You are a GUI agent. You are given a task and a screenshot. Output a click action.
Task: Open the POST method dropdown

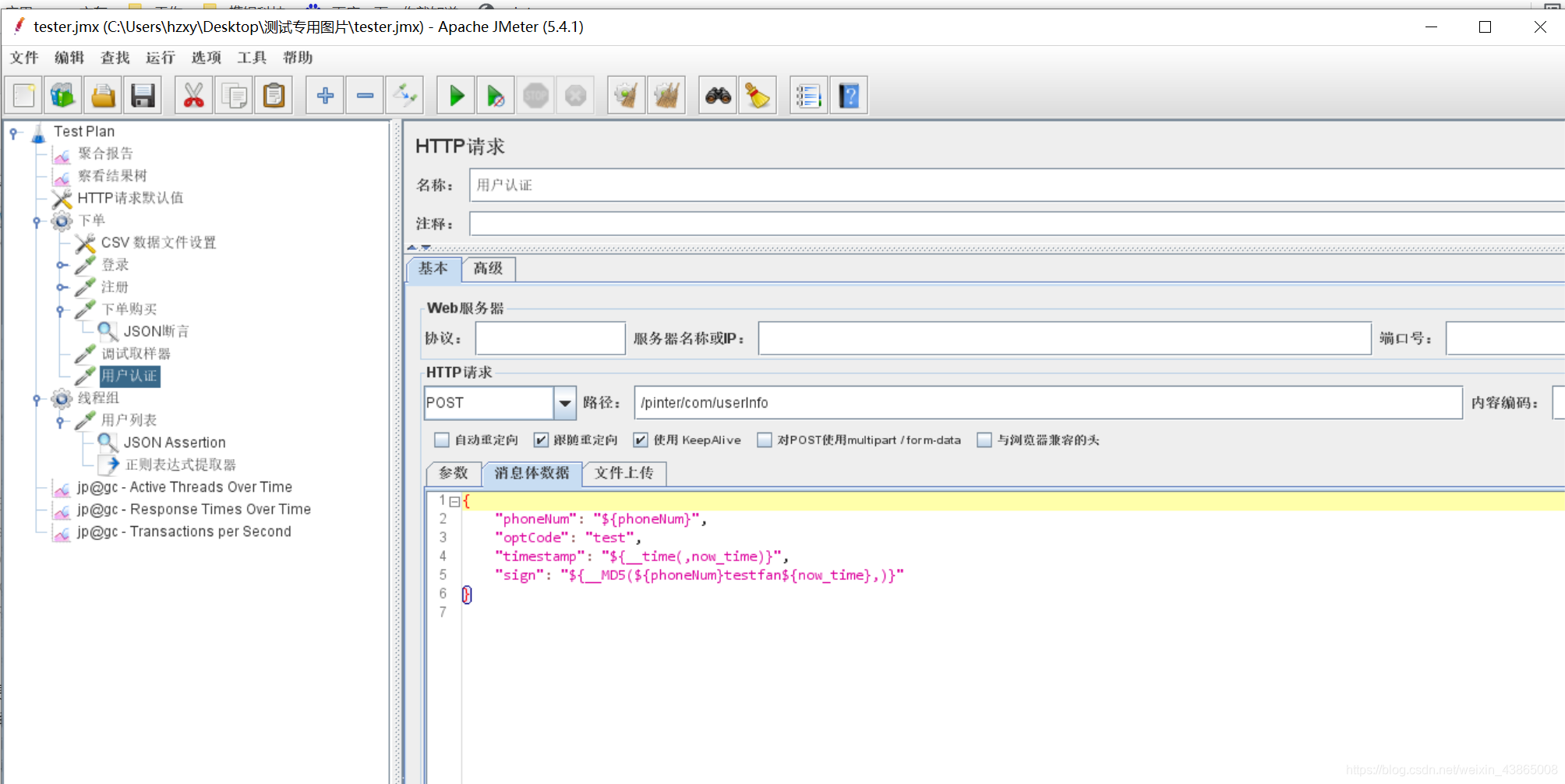[x=565, y=403]
